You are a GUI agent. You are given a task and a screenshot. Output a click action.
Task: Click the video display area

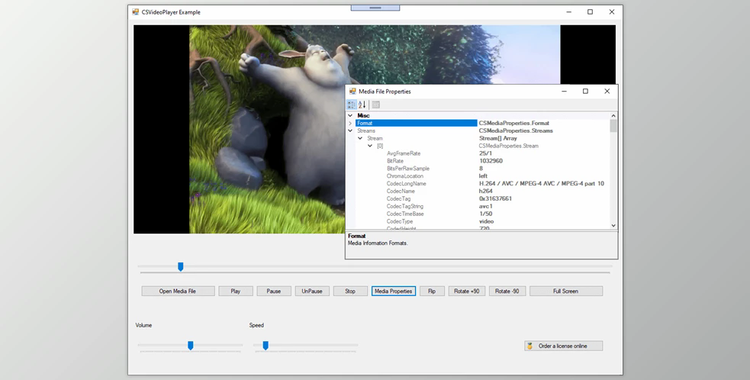[268, 129]
